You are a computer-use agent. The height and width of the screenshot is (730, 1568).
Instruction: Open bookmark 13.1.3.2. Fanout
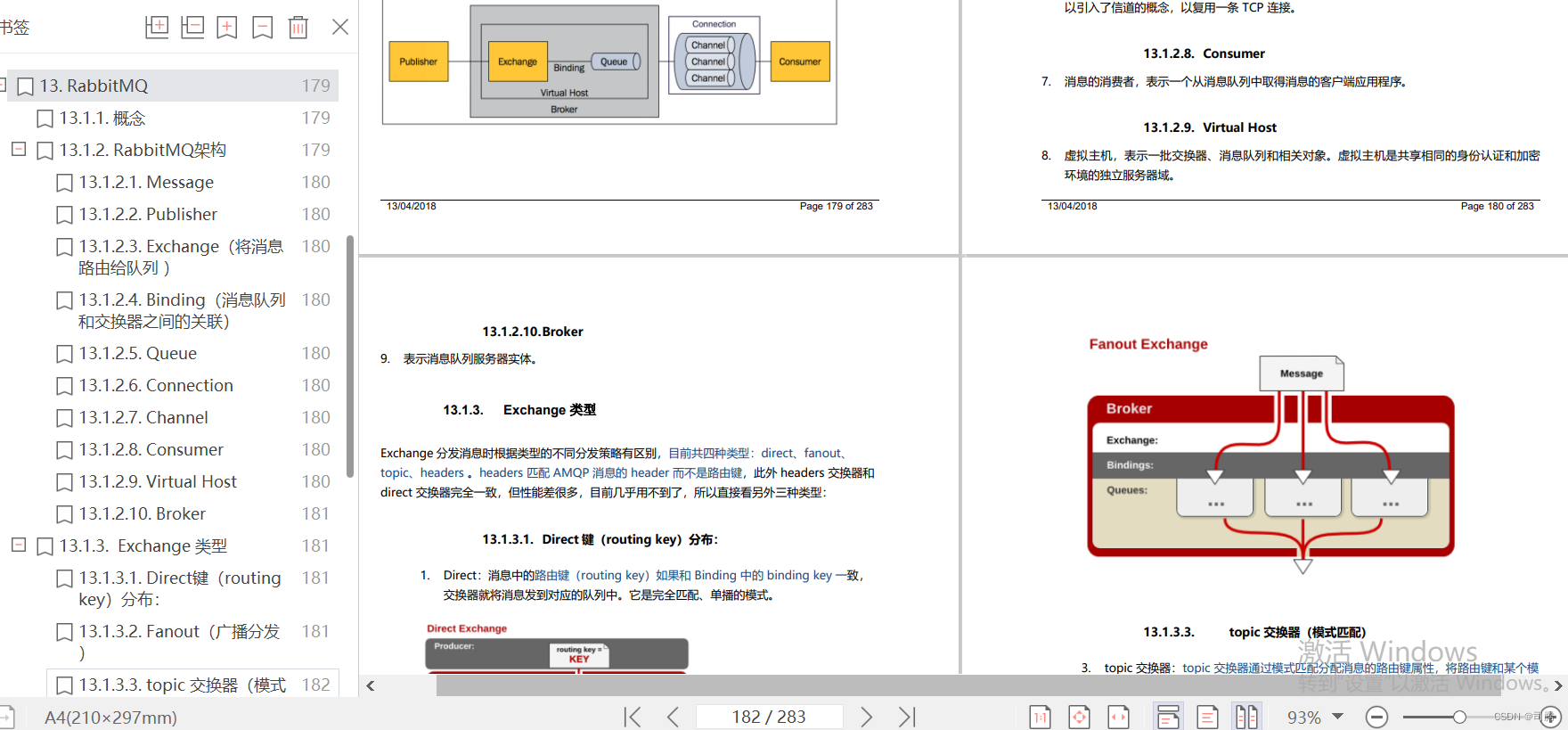pos(179,642)
